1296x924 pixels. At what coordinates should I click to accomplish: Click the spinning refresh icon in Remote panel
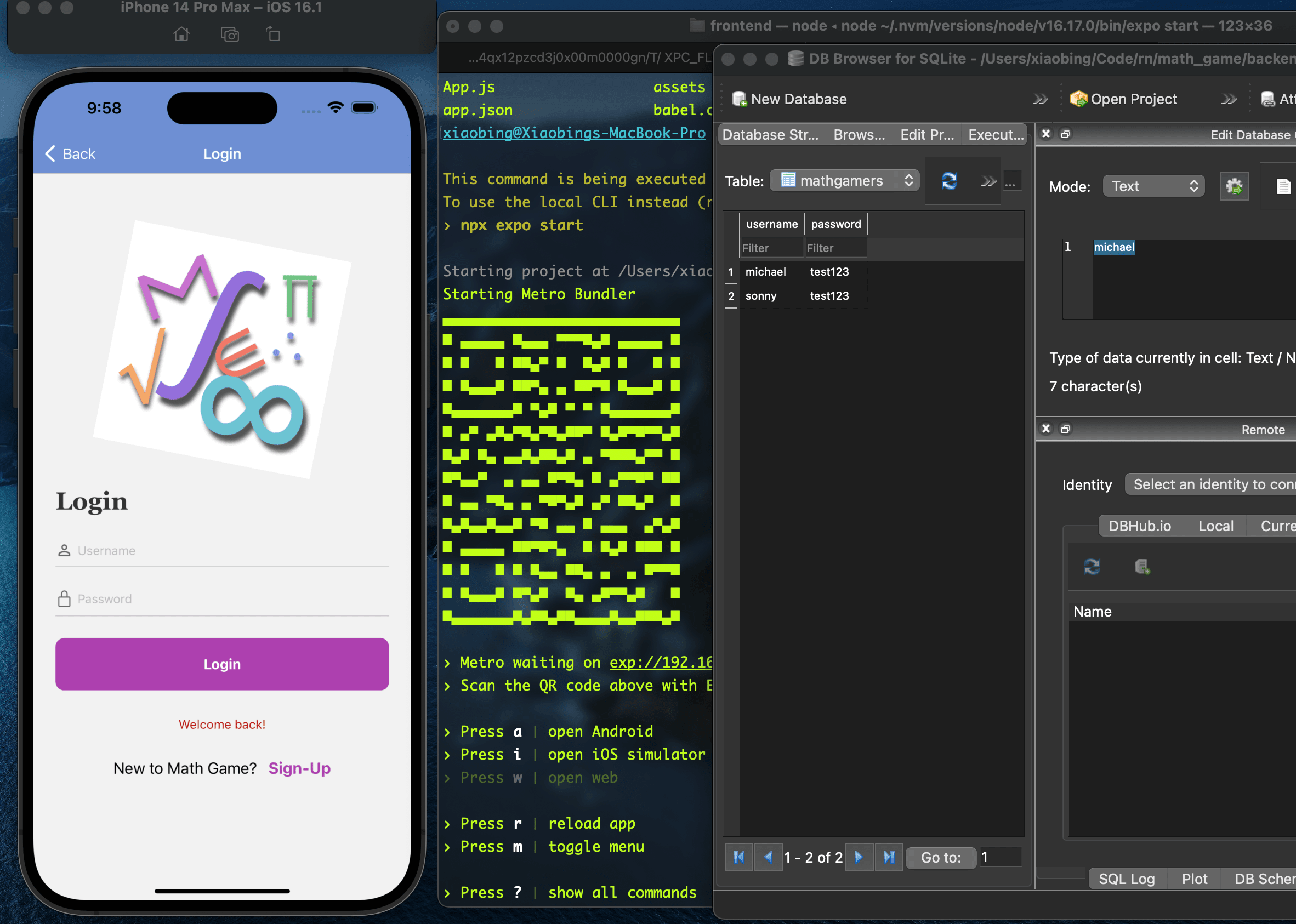click(x=1092, y=567)
